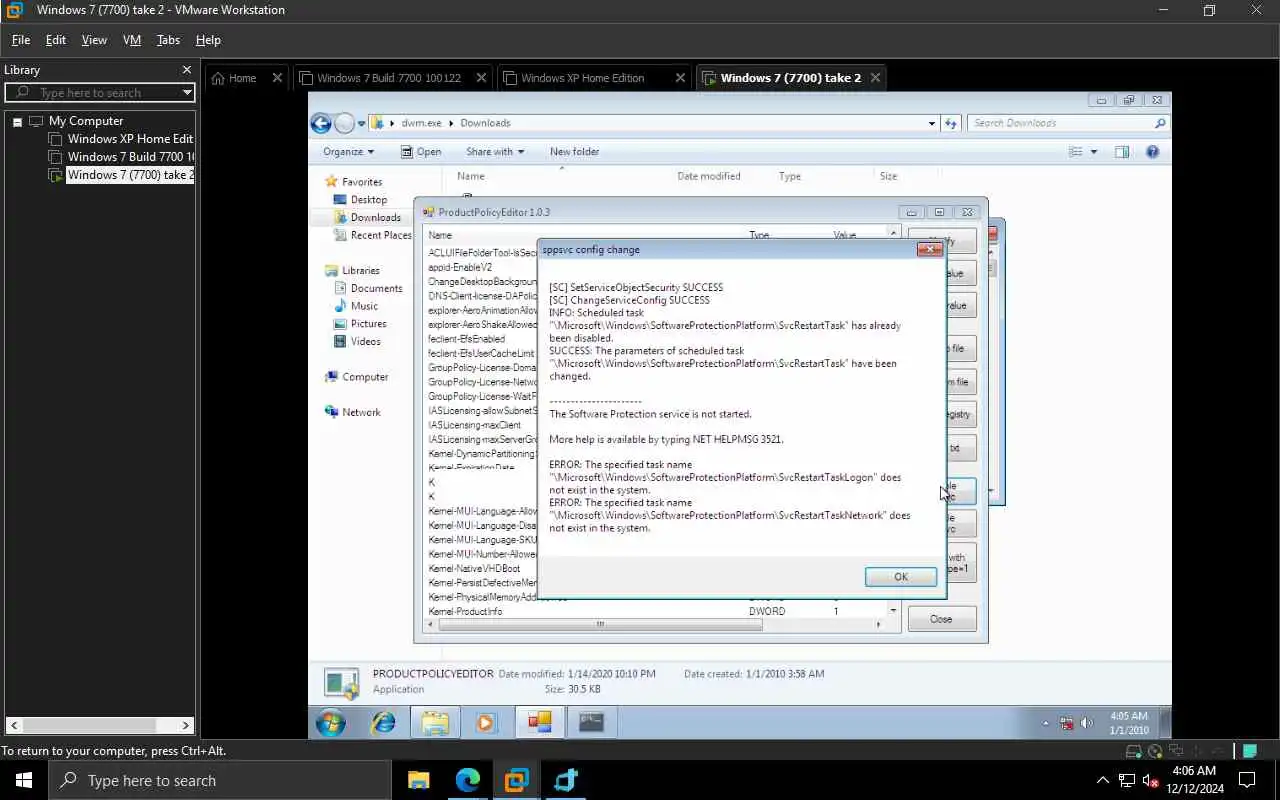Open the view options dropdown arrow
This screenshot has height=800, width=1280.
click(x=1093, y=152)
